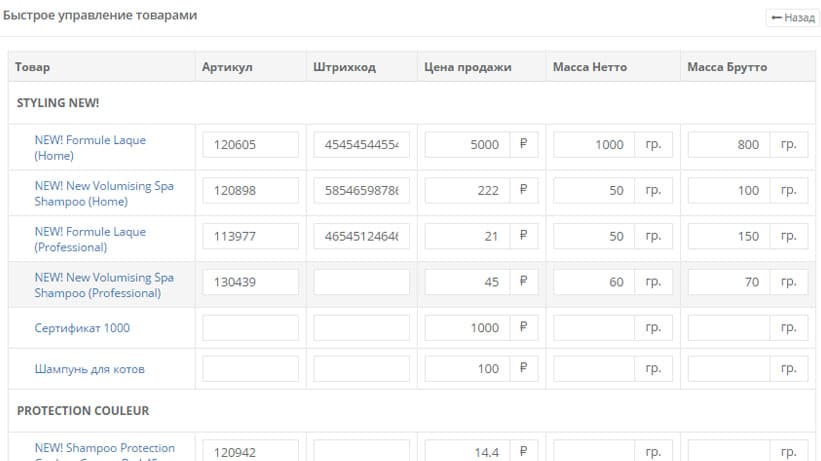Click ruble sign next to price 21
This screenshot has height=461, width=821.
[524, 236]
